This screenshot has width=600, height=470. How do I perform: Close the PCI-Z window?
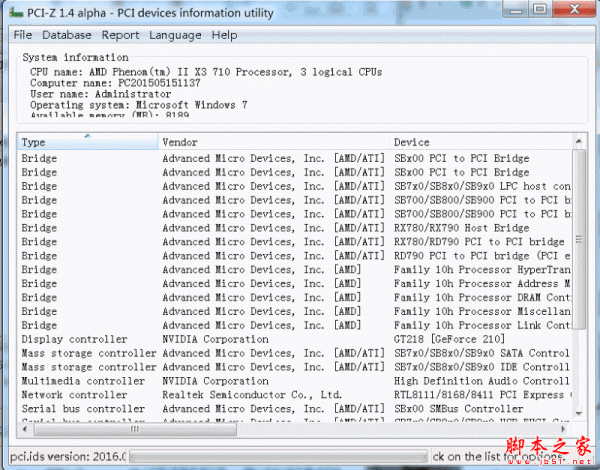574,9
